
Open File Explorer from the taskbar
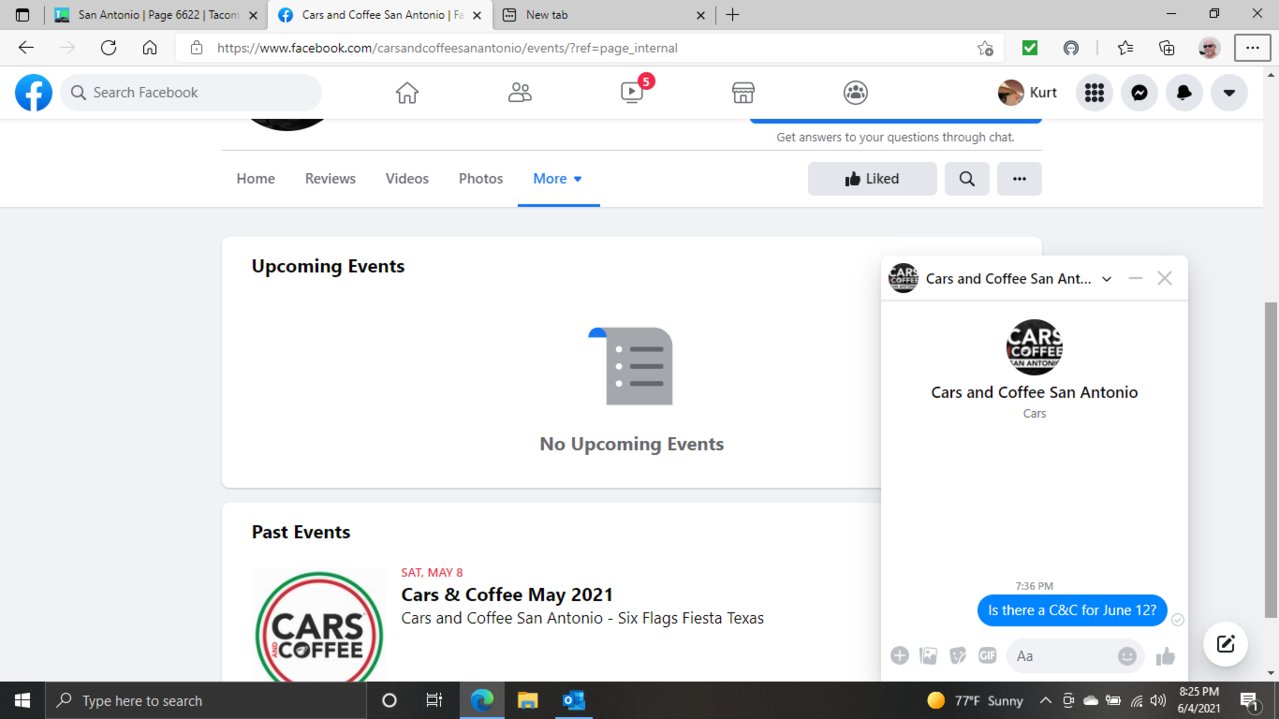[527, 700]
